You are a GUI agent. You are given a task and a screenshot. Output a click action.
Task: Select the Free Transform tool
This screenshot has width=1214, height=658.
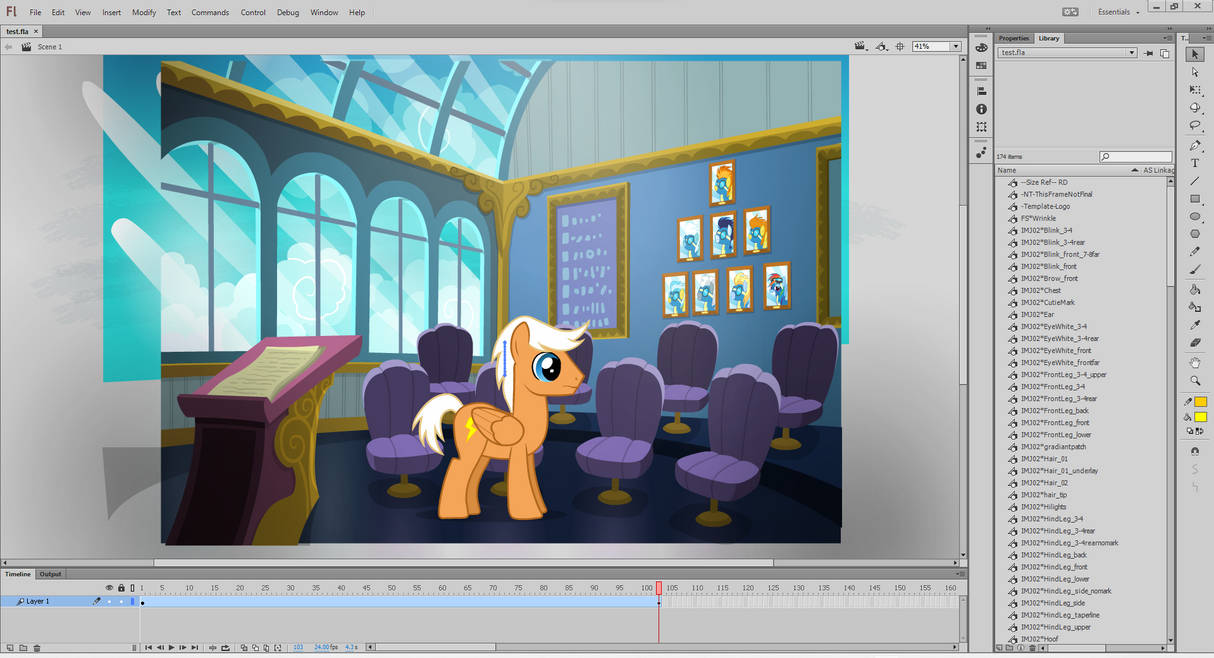pos(1196,91)
